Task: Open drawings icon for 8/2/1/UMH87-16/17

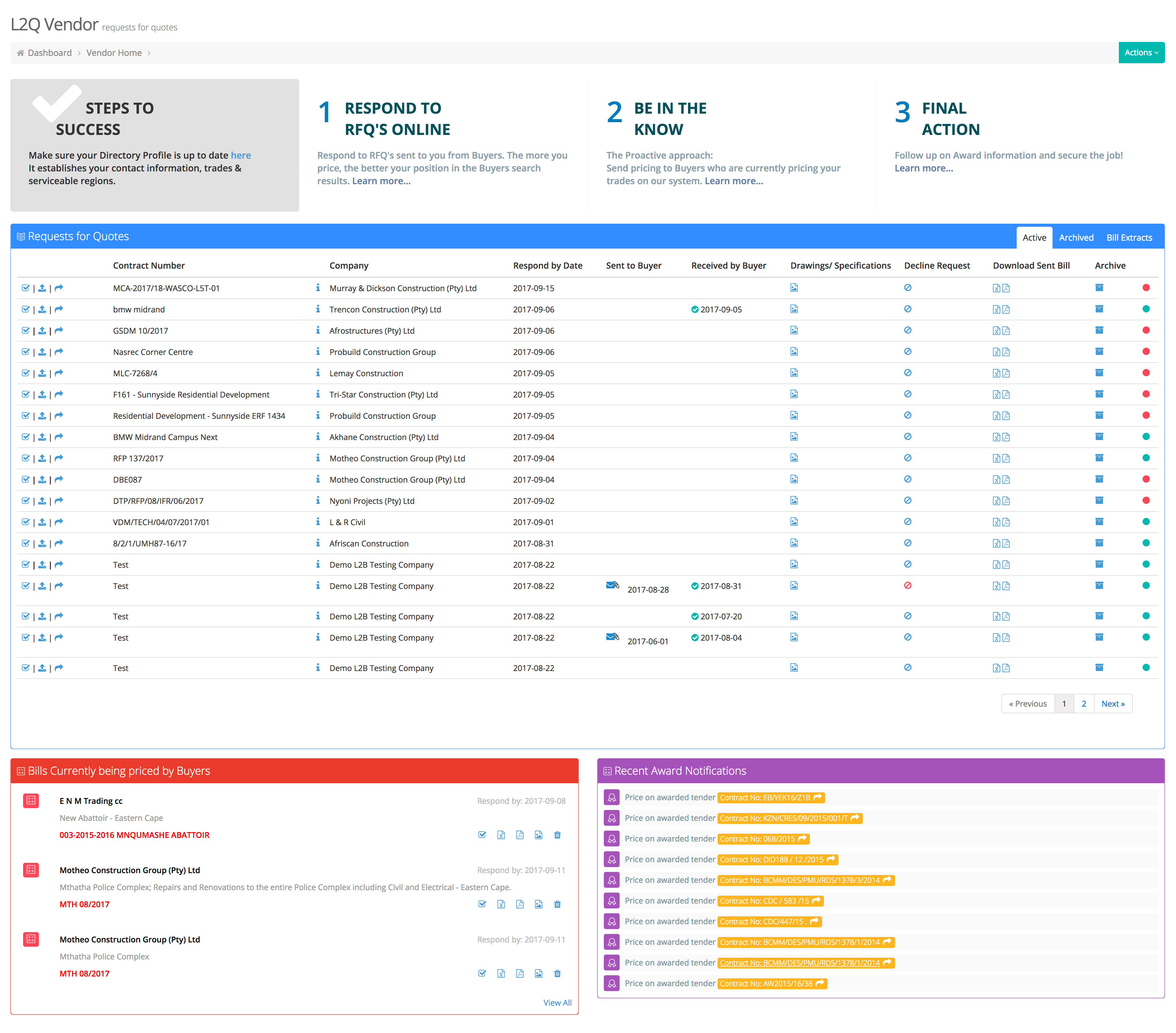Action: tap(794, 542)
